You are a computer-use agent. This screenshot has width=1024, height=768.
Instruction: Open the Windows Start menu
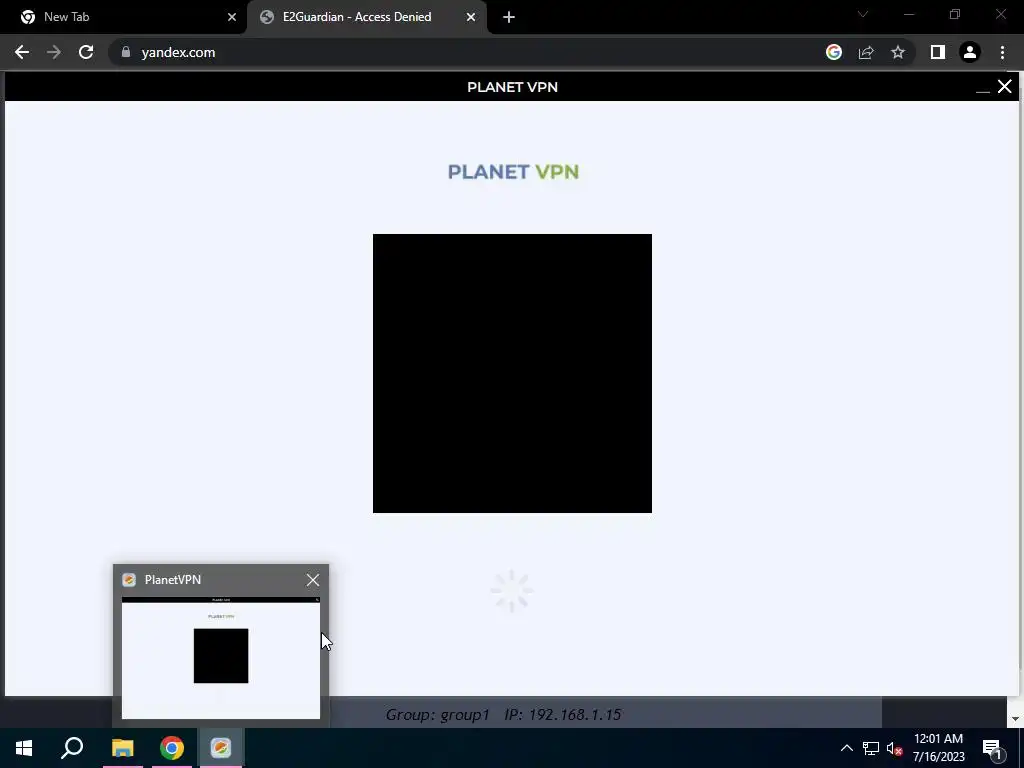coord(24,748)
